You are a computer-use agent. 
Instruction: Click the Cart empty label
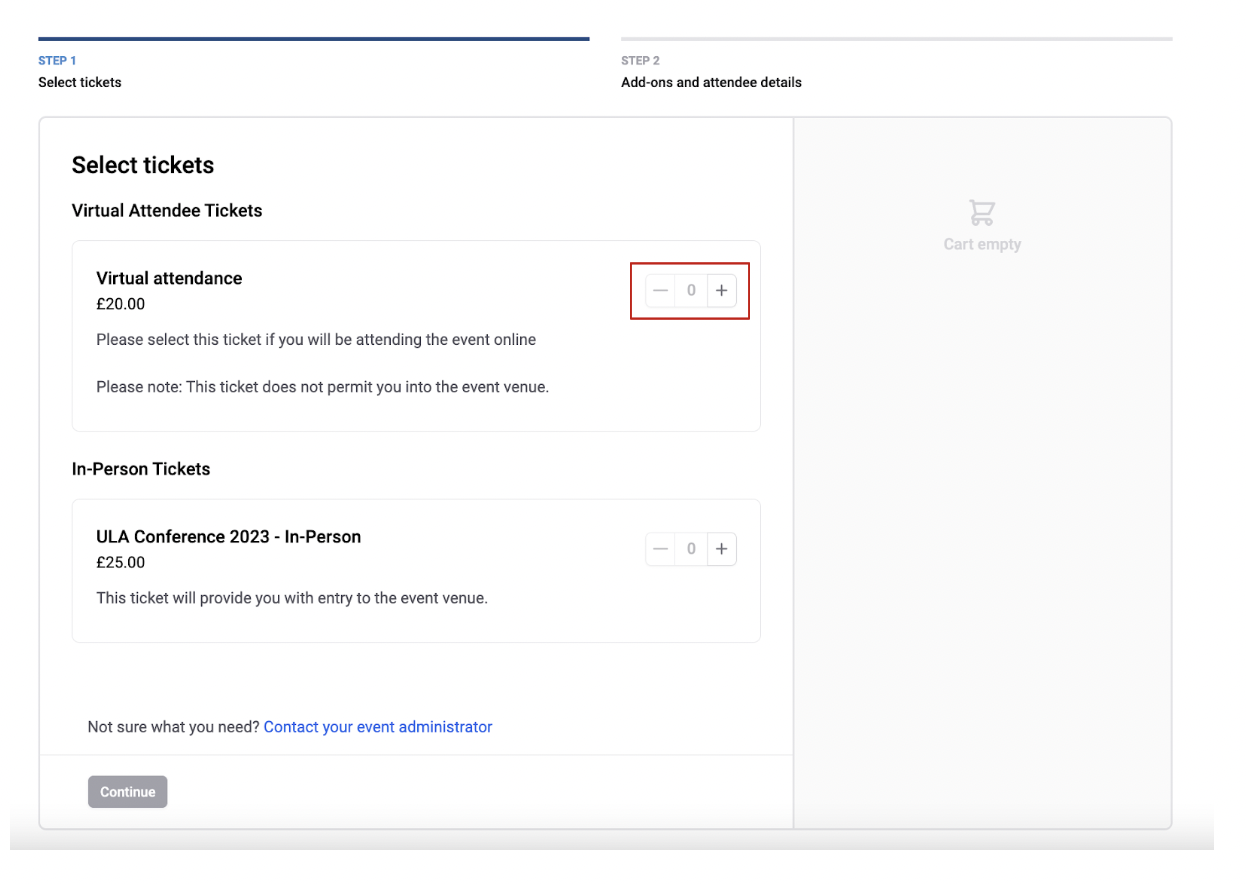[x=982, y=244]
